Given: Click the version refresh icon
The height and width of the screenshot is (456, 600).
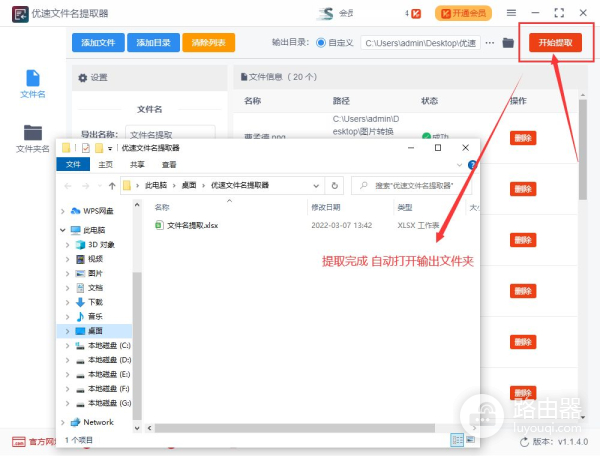Looking at the screenshot, I should tap(524, 442).
